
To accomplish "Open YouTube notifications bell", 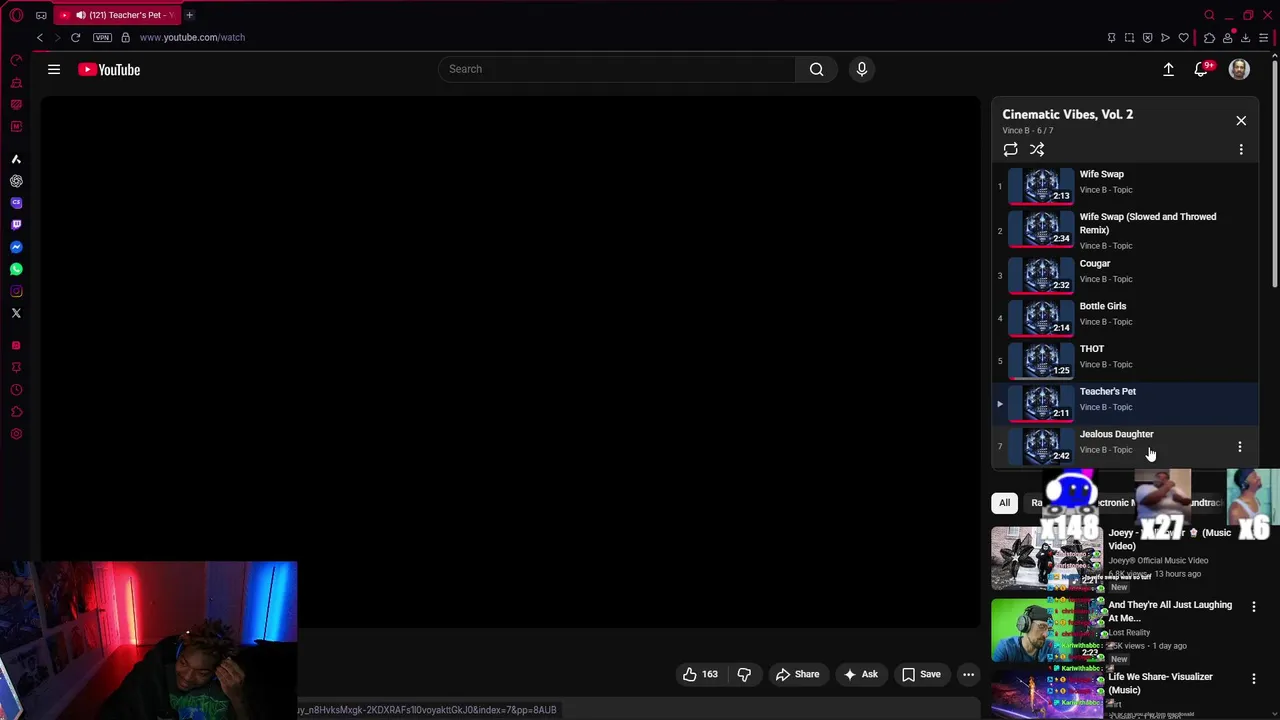I will click(x=1201, y=69).
